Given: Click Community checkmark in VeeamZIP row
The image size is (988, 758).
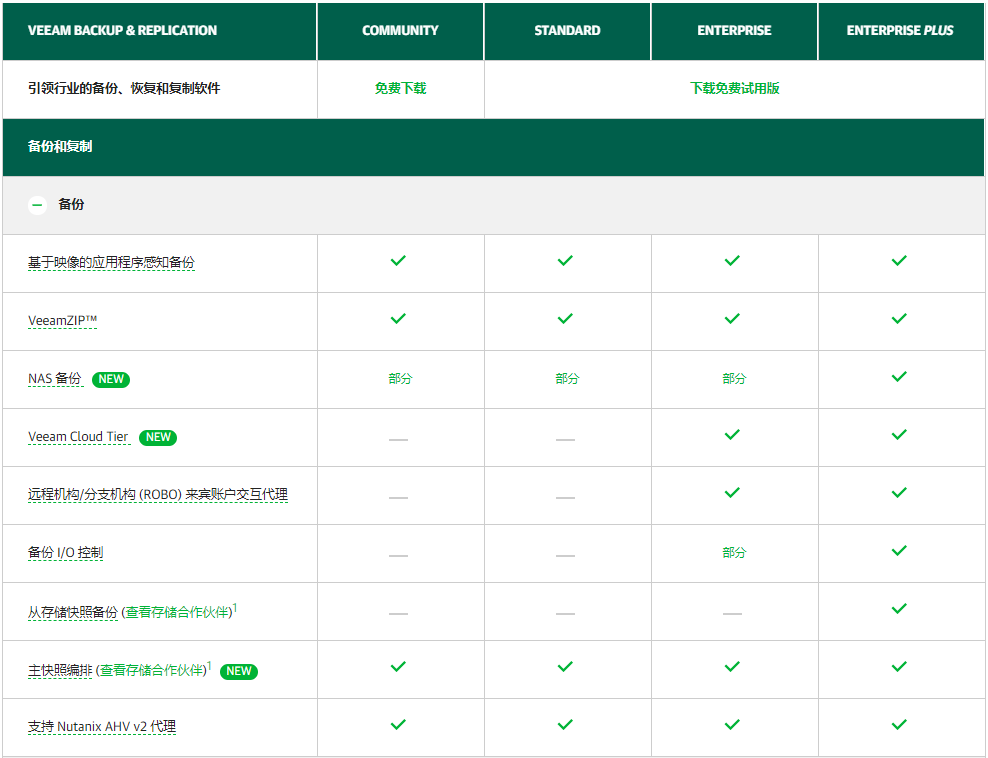Looking at the screenshot, I should click(x=398, y=318).
